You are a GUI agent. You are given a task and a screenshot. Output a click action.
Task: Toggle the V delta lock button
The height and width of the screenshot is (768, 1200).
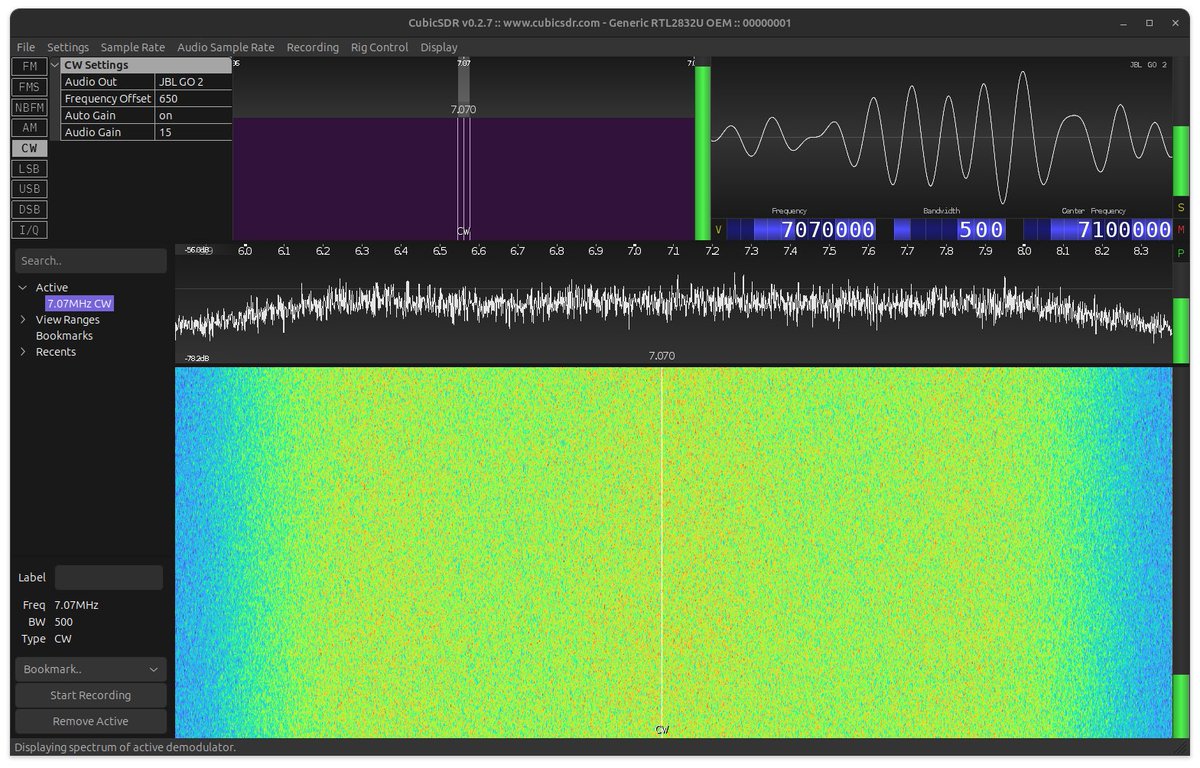click(718, 230)
